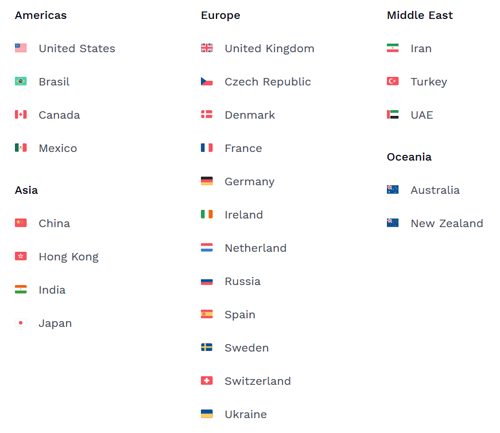Click the Sweden flag icon
The width and height of the screenshot is (500, 433).
[207, 347]
